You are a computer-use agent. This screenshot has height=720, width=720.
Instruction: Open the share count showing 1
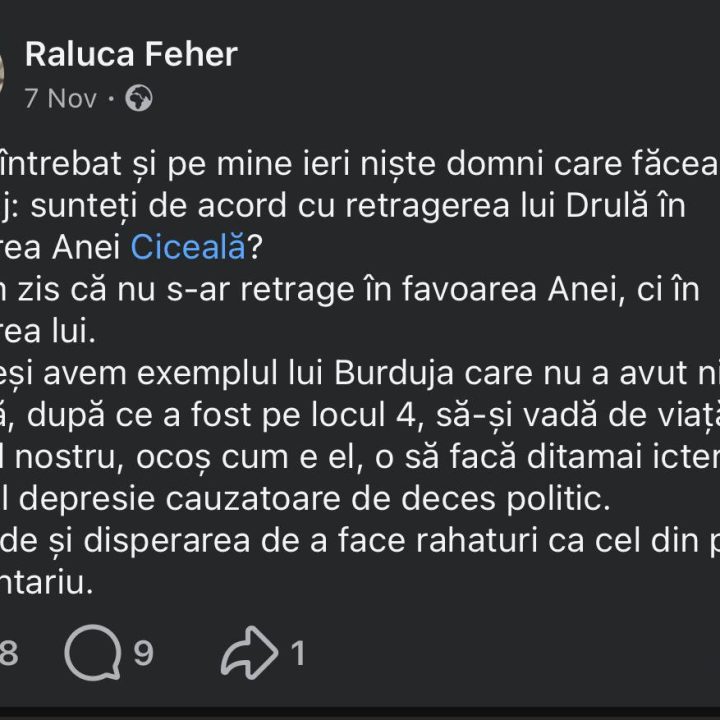[x=297, y=653]
